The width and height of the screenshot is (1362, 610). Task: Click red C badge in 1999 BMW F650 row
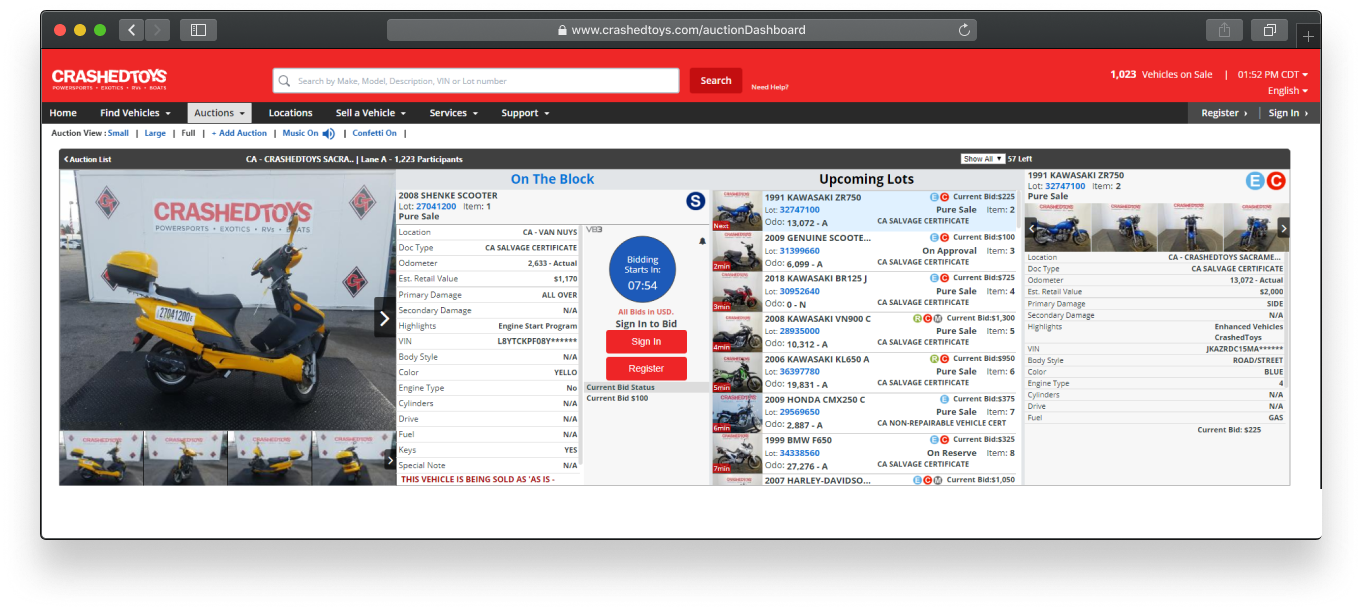(x=945, y=439)
